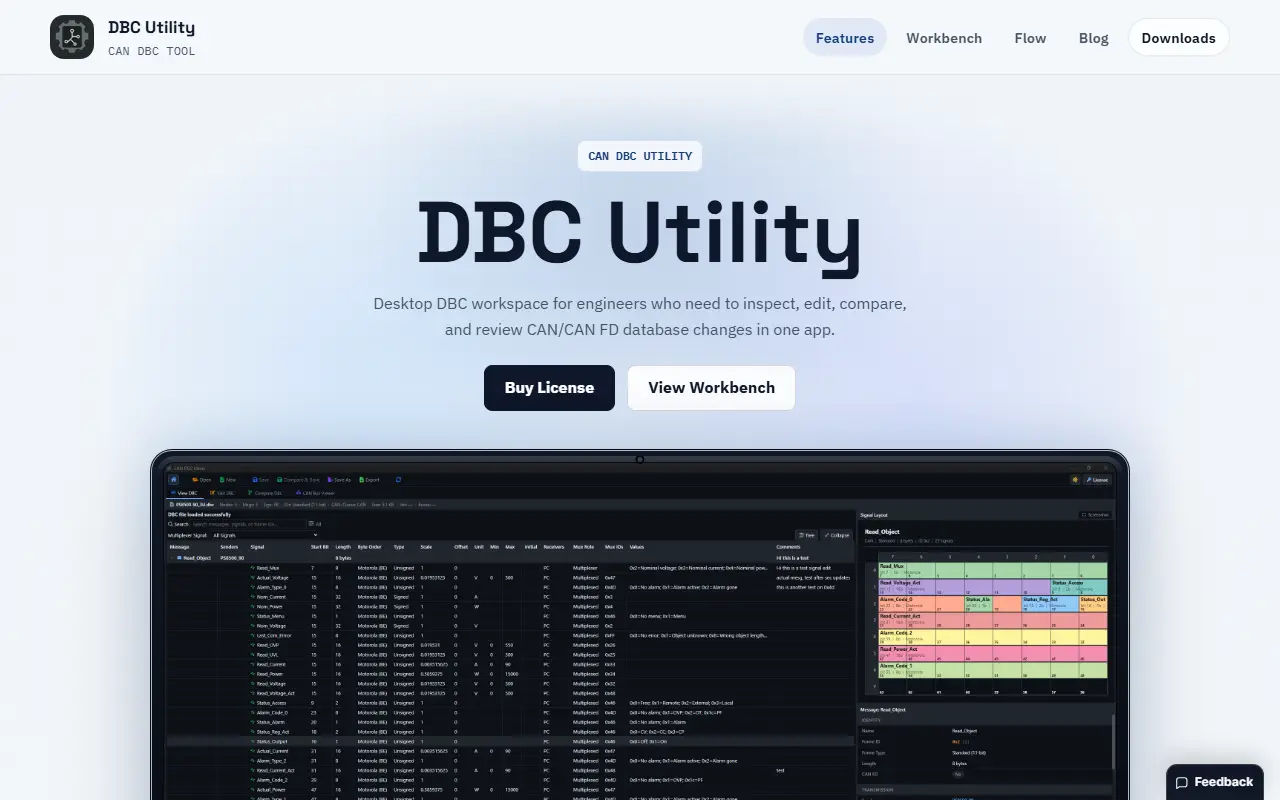
Task: Click the search field for messages and signals
Action: coord(249,524)
